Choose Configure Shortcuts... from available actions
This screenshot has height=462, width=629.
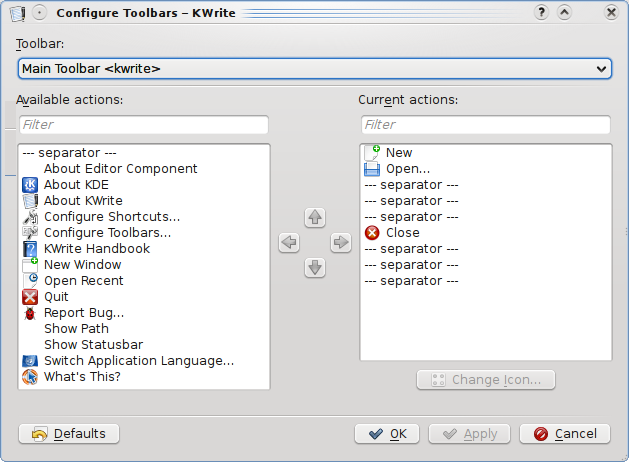[111, 217]
